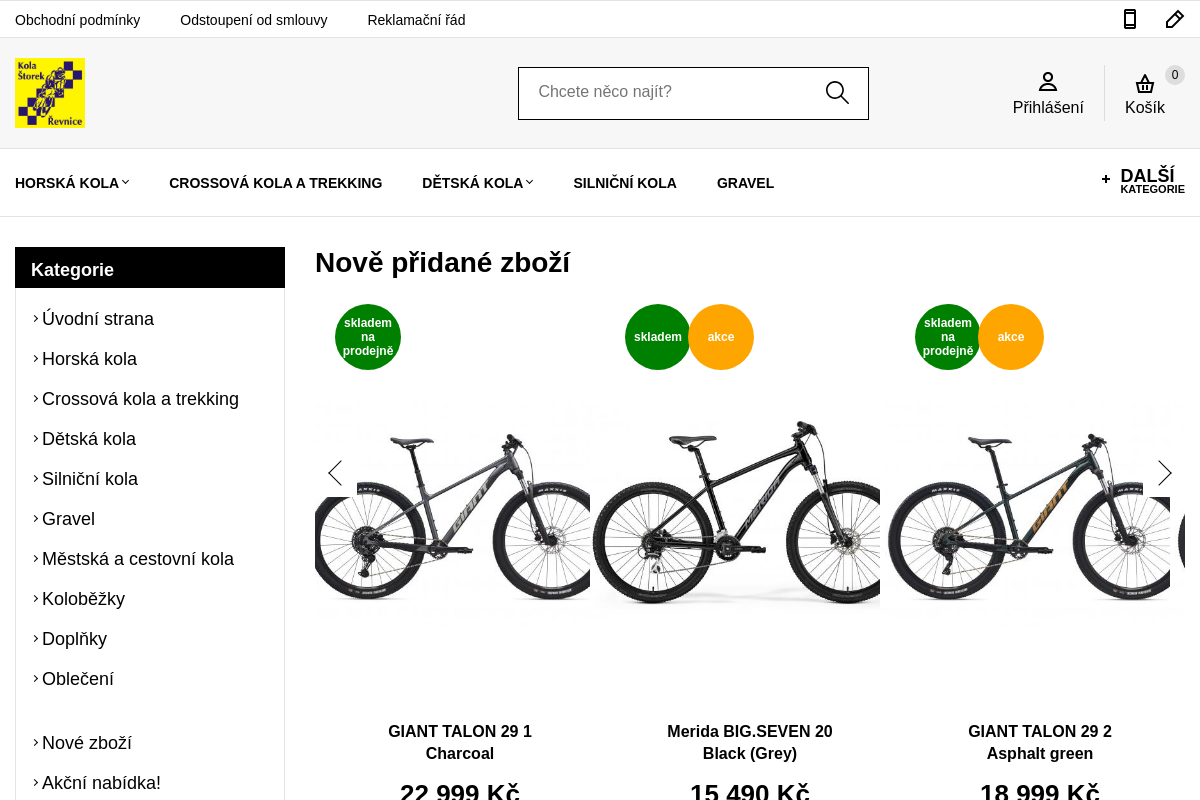The height and width of the screenshot is (800, 1200).
Task: Select Koloběžky in category sidebar
Action: click(83, 599)
